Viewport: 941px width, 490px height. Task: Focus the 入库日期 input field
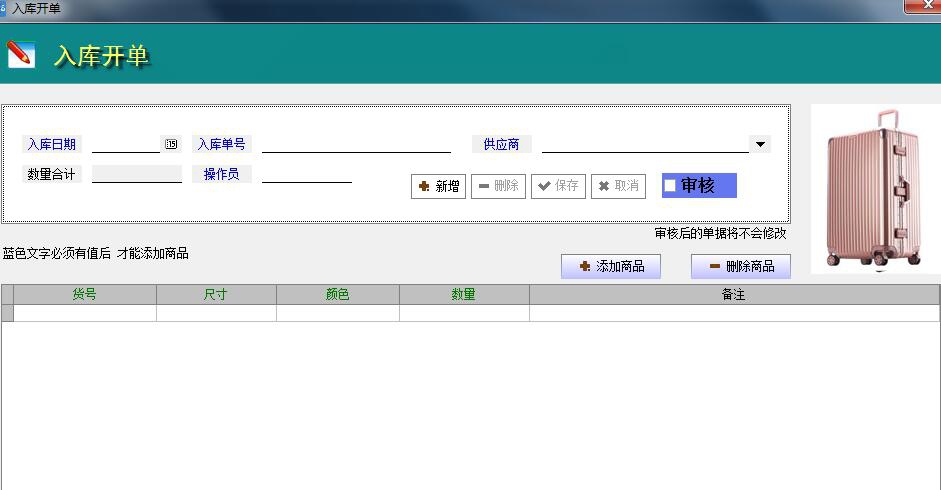click(x=126, y=144)
